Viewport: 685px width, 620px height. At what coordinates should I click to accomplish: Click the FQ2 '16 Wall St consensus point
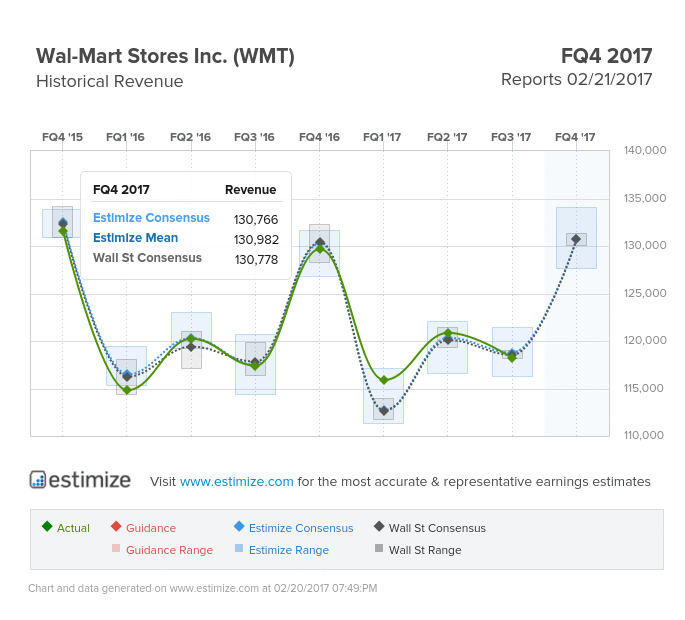(191, 346)
